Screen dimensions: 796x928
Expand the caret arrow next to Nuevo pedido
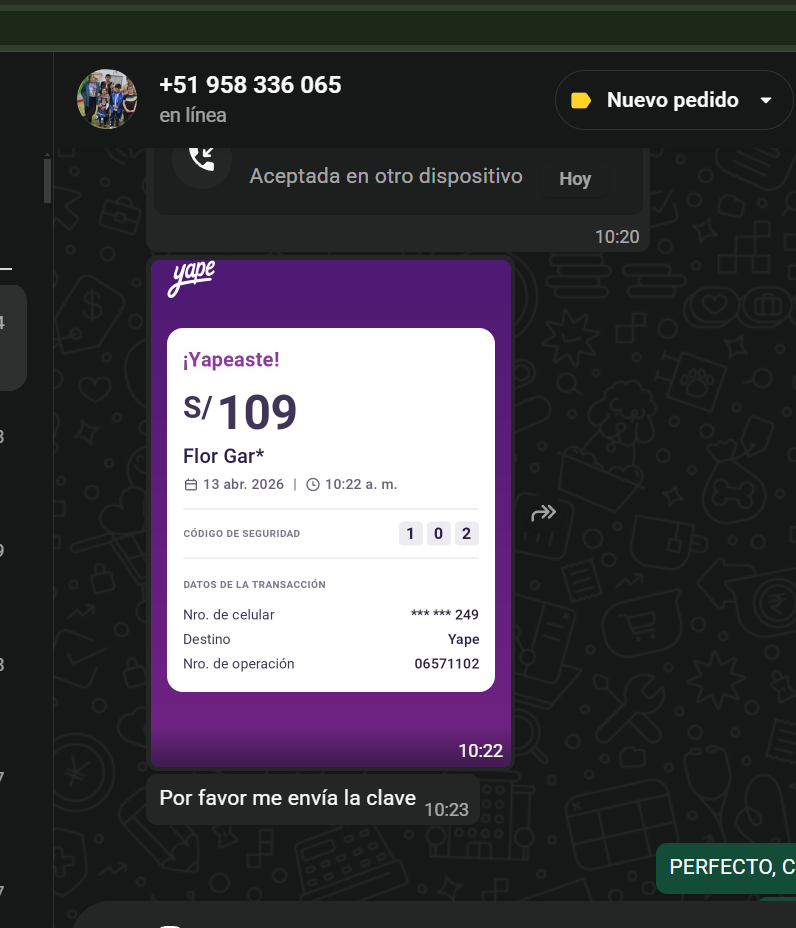766,101
